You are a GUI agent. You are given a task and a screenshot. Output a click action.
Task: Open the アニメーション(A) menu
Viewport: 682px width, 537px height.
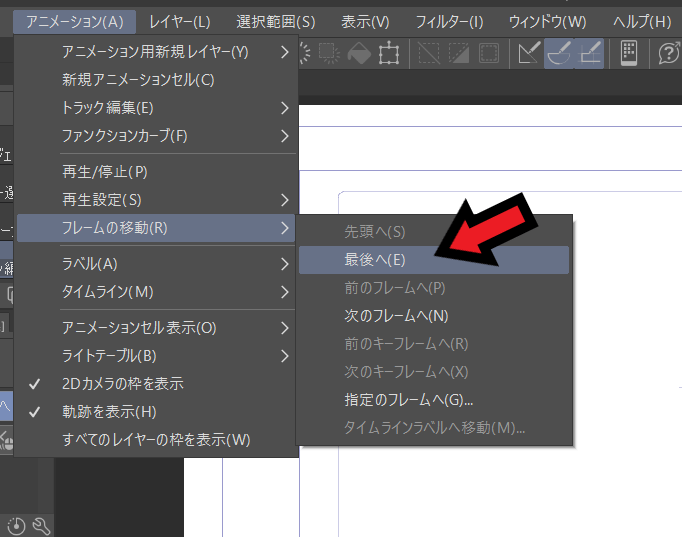point(74,22)
